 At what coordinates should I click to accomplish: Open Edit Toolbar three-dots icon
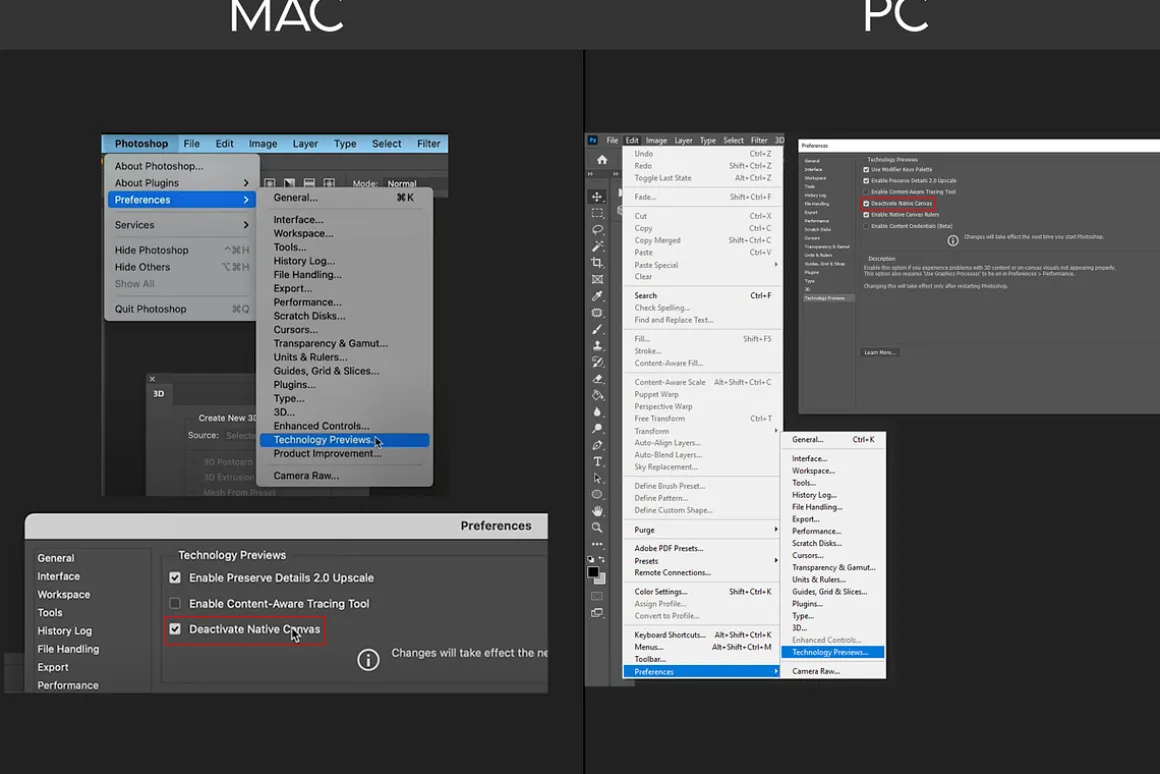tap(597, 544)
